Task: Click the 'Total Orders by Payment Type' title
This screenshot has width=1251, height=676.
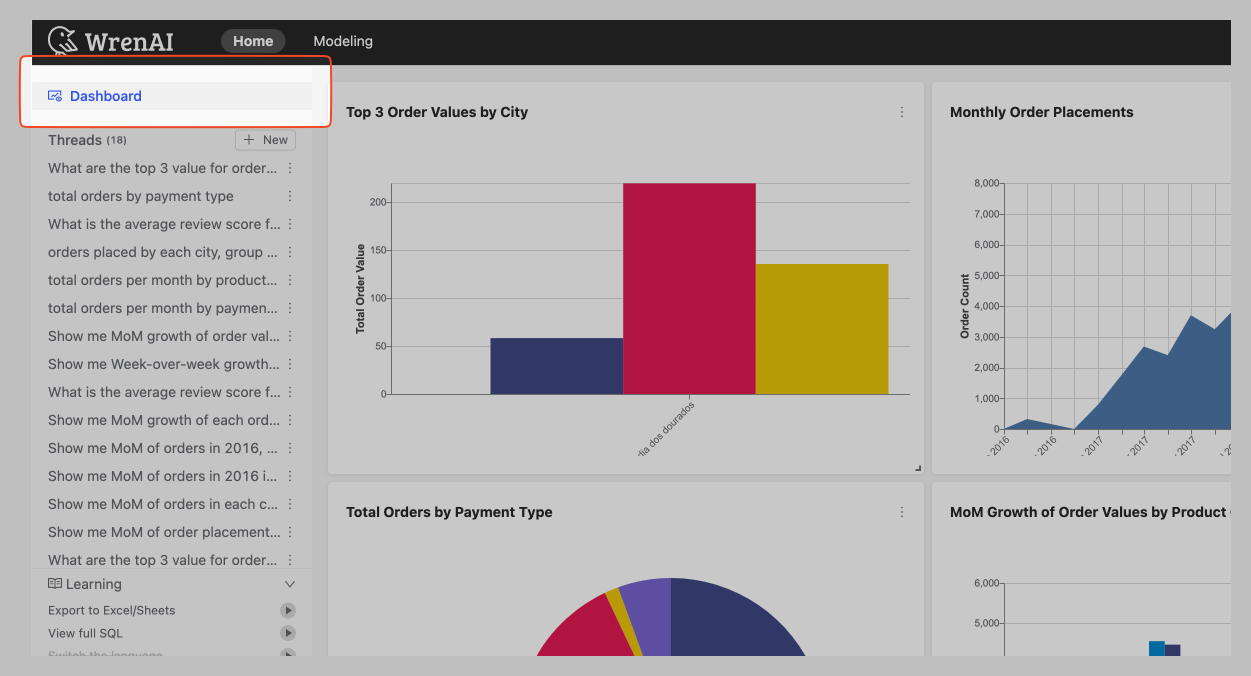Action: click(x=449, y=512)
